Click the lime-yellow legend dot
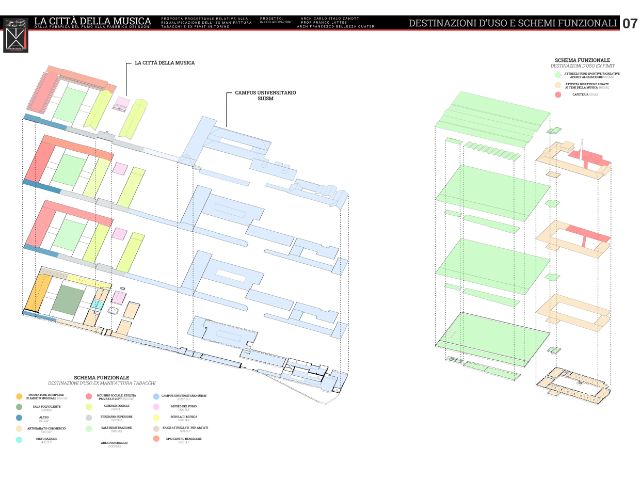This screenshot has width=640, height=480. click(89, 407)
